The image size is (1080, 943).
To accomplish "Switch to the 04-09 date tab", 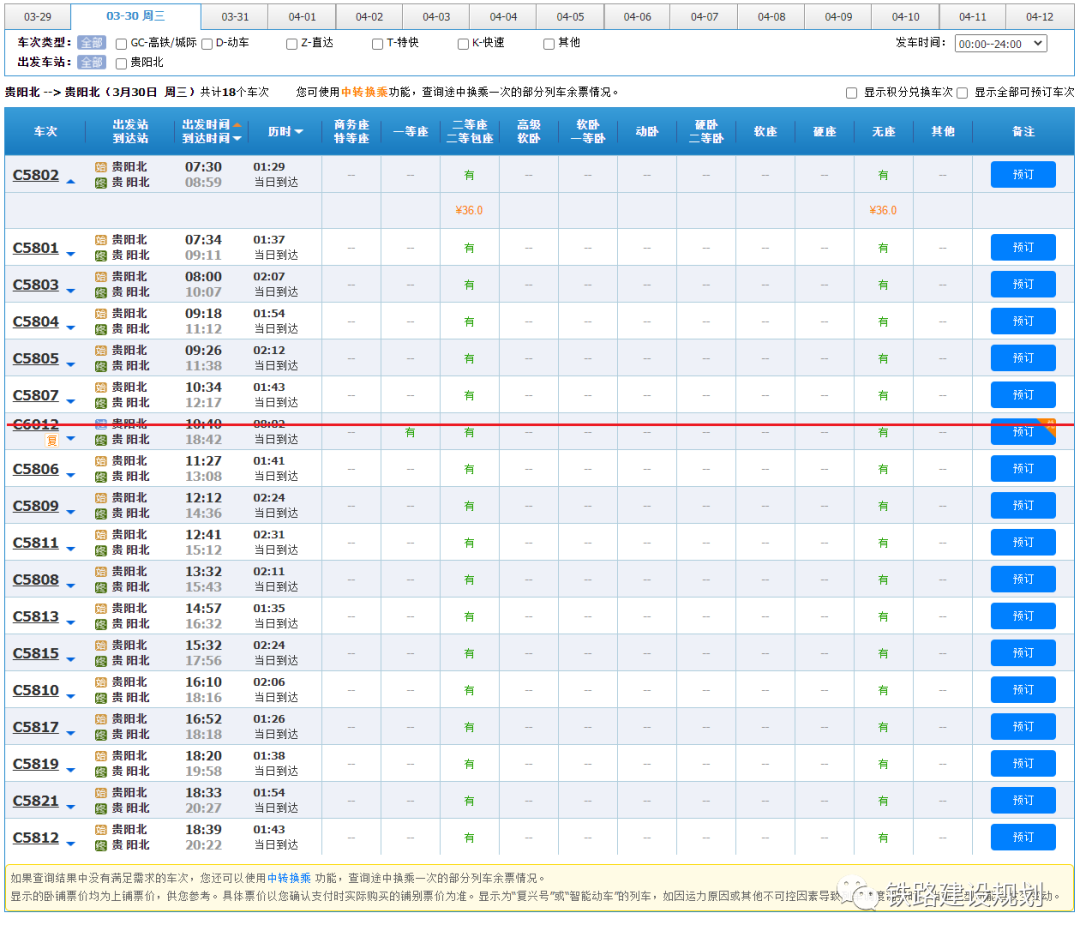I will (x=838, y=17).
